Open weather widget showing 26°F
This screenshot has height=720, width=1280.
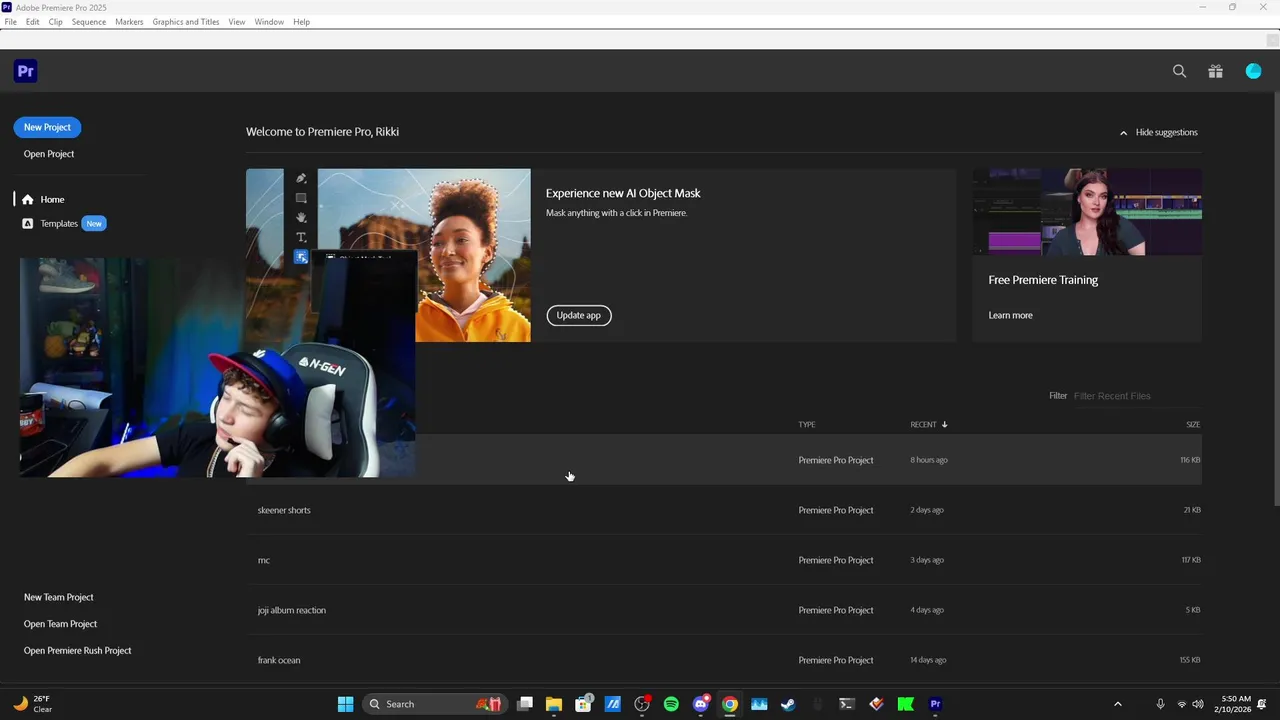[x=32, y=704]
